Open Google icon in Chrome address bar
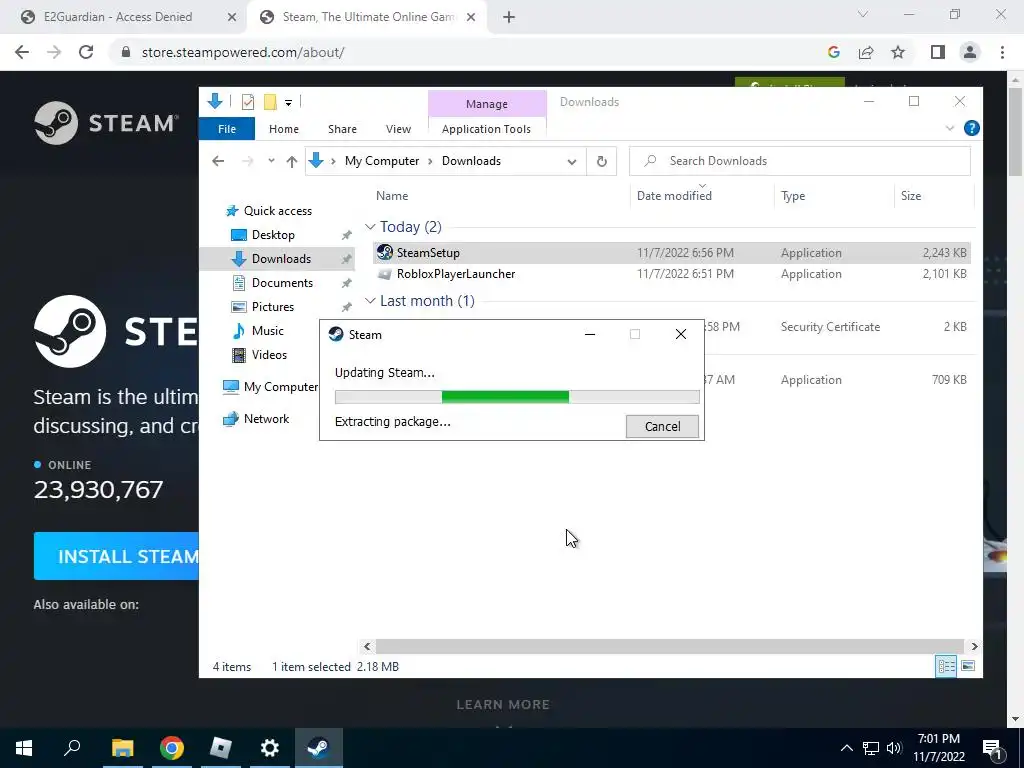This screenshot has height=768, width=1024. point(833,52)
